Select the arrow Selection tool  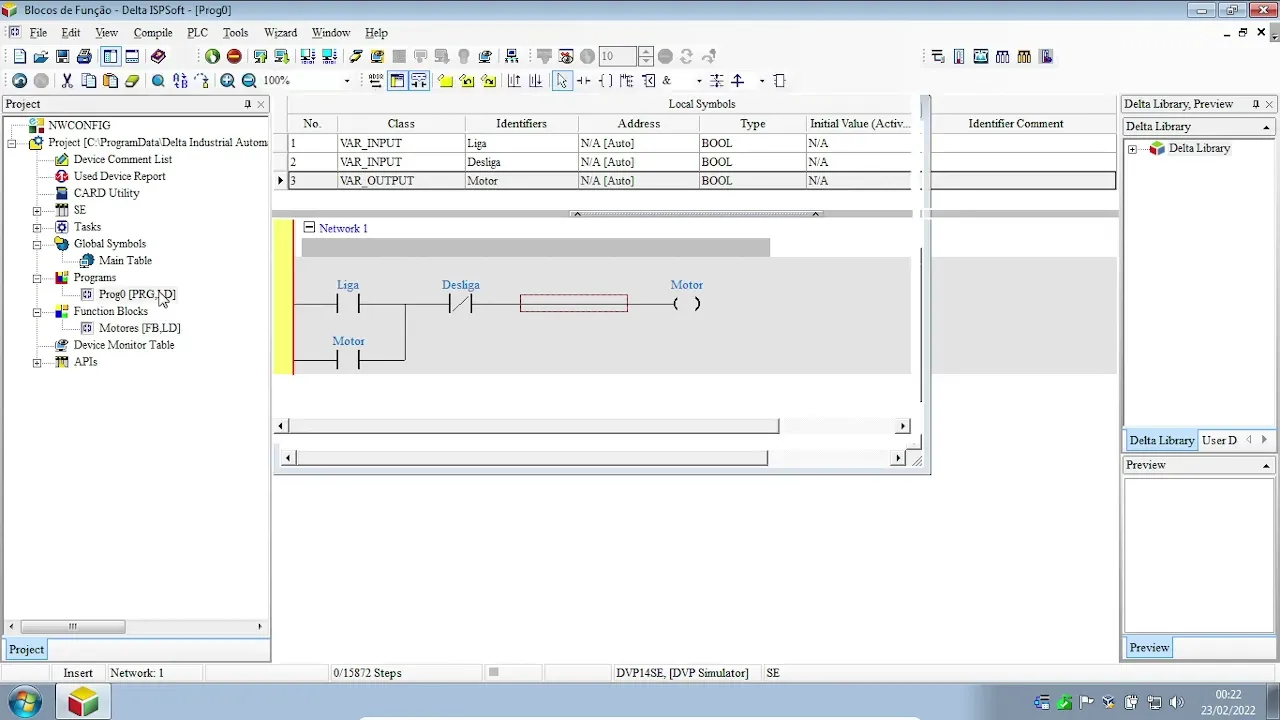(562, 81)
